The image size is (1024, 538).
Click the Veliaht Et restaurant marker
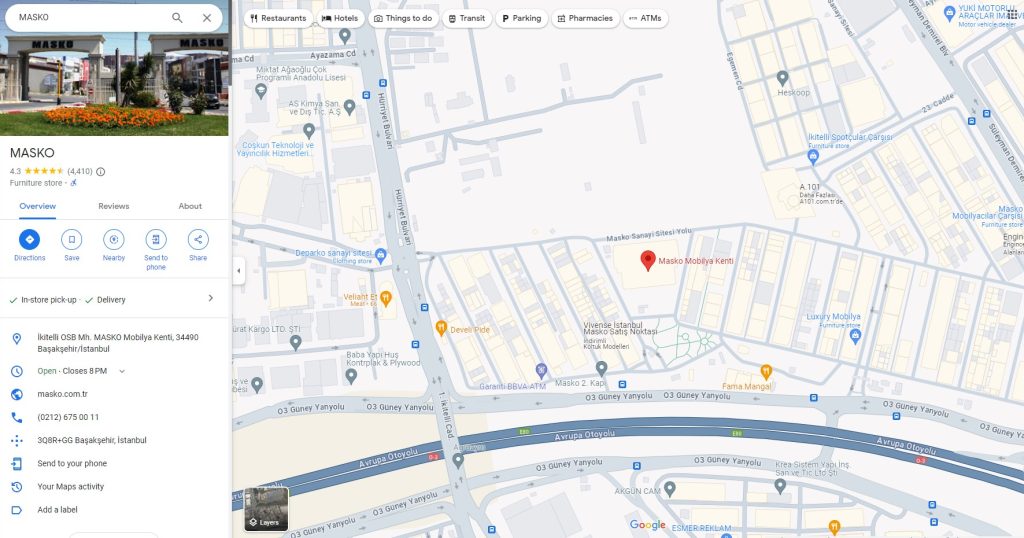click(385, 298)
